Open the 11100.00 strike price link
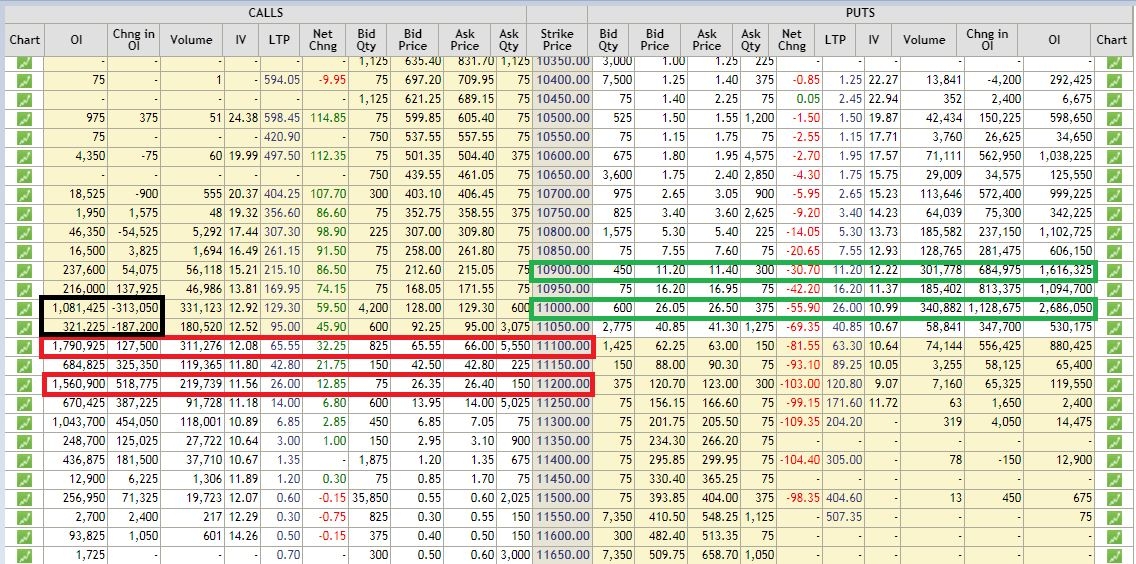1136x564 pixels. point(563,347)
